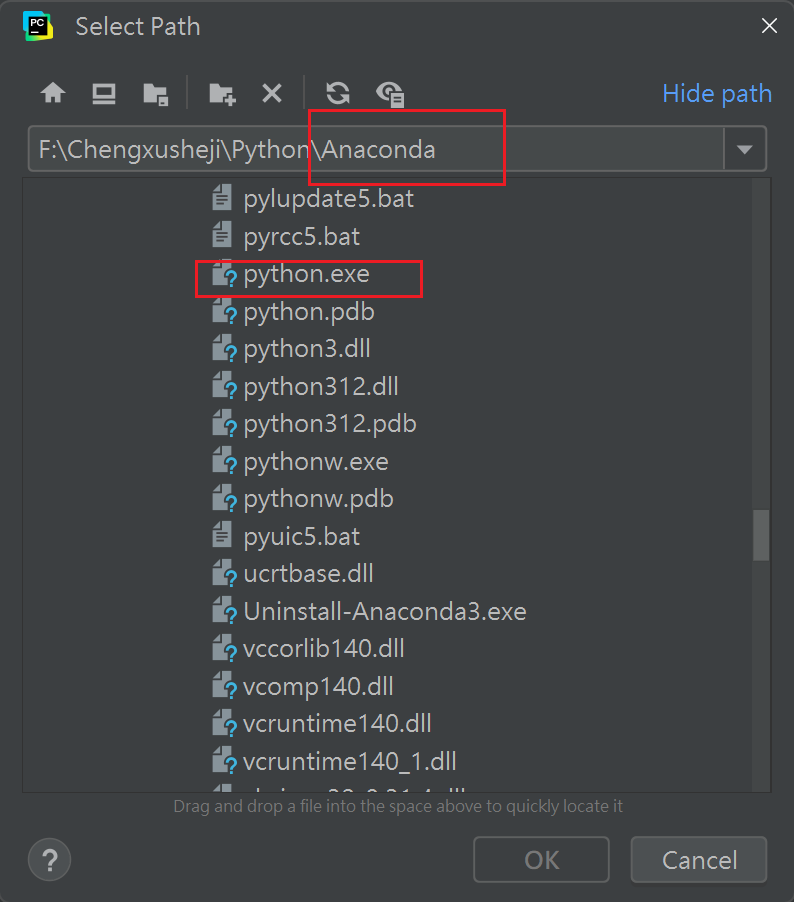Select vcomp140.dll file
The height and width of the screenshot is (902, 794).
pos(318,687)
